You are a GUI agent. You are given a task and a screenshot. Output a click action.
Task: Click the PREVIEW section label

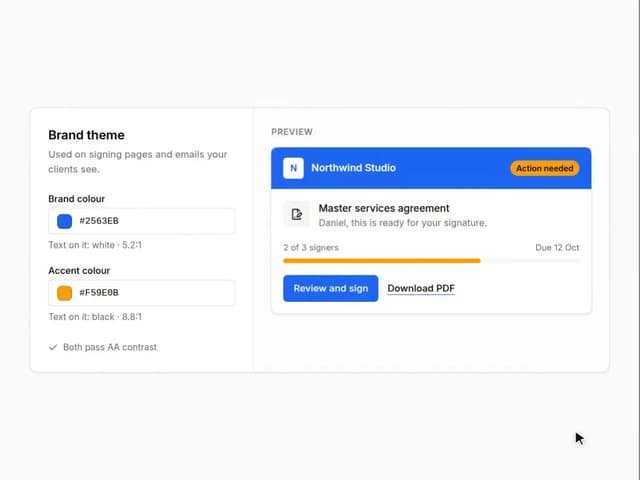click(x=292, y=132)
